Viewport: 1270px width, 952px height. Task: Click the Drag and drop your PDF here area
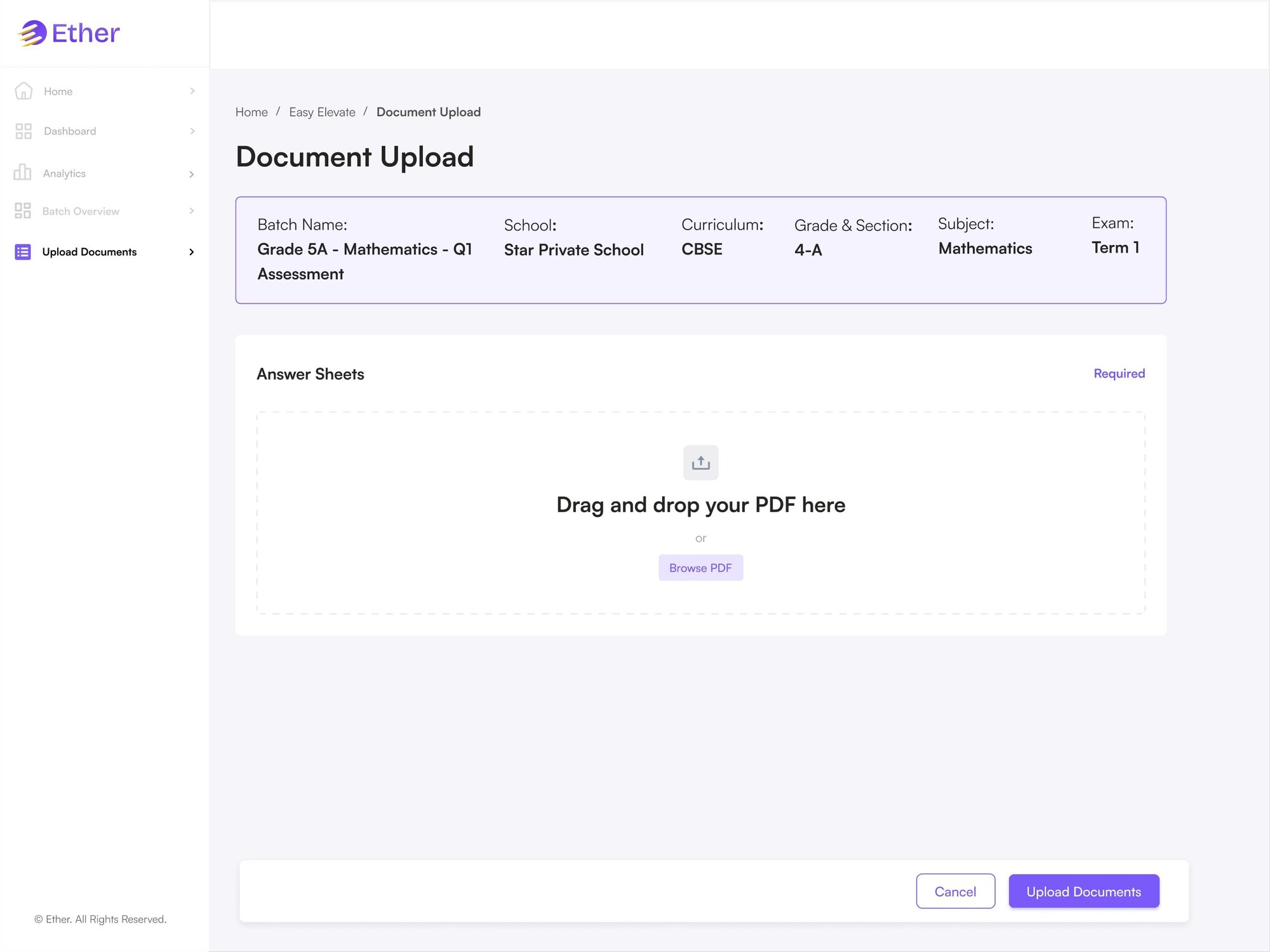(701, 513)
